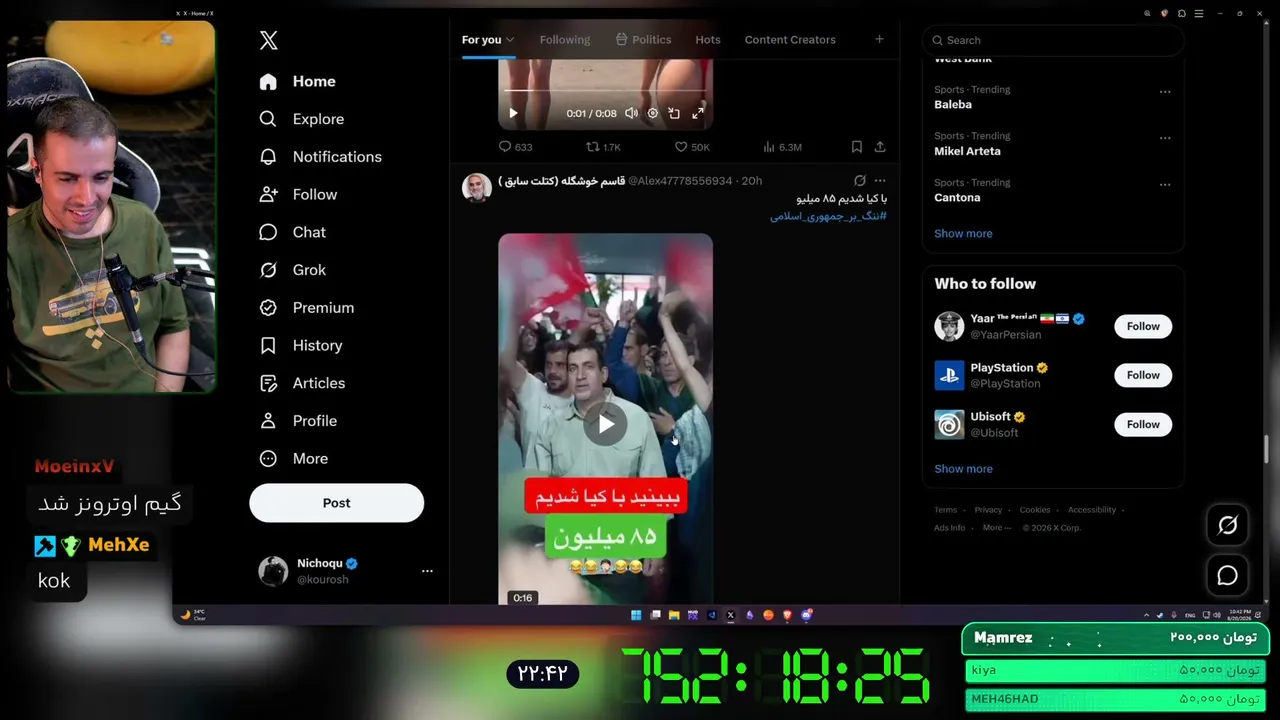The width and height of the screenshot is (1280, 720).
Task: Click the Premium checkmark icon in the sidebar
Action: click(268, 308)
